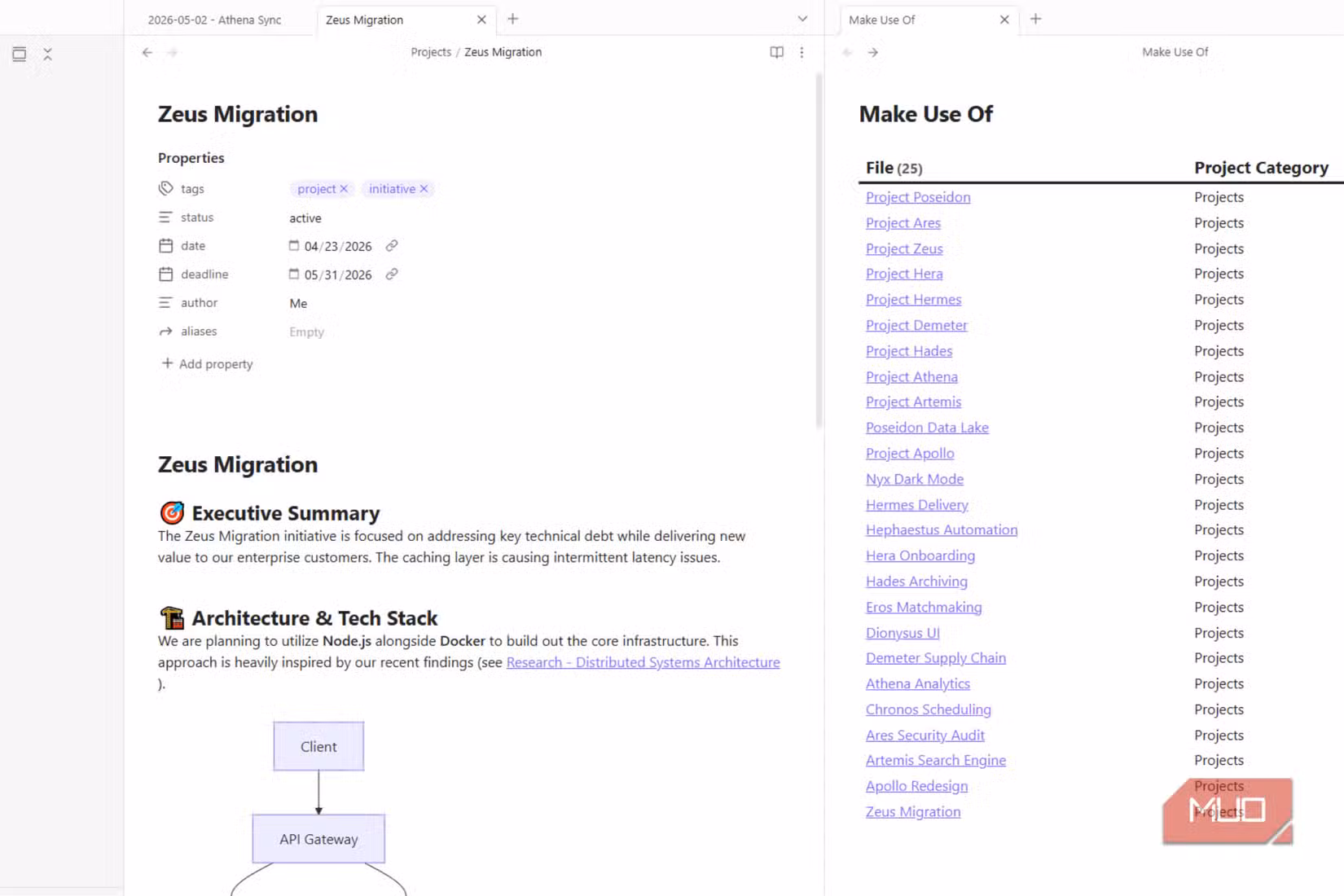Open the deadline date picker
Screen dimensions: 1344x896
coord(294,275)
